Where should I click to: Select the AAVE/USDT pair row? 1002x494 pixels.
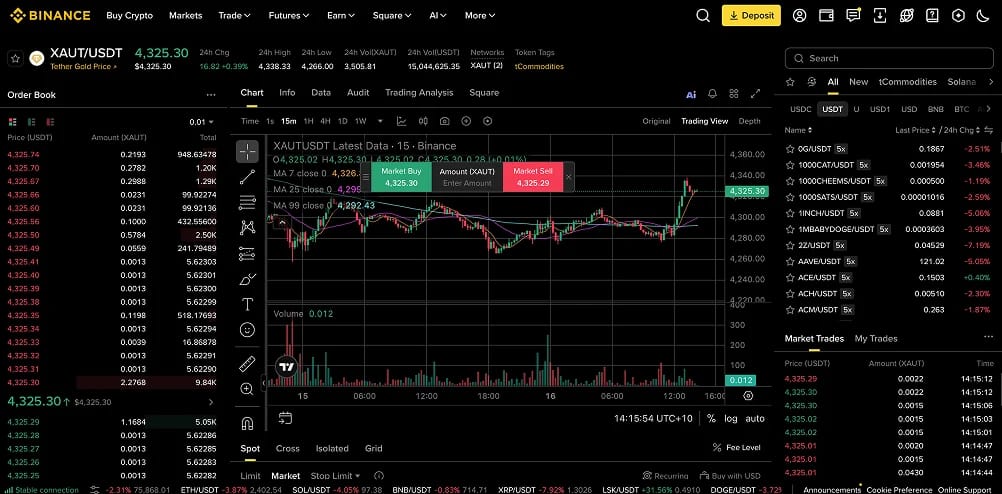click(889, 261)
